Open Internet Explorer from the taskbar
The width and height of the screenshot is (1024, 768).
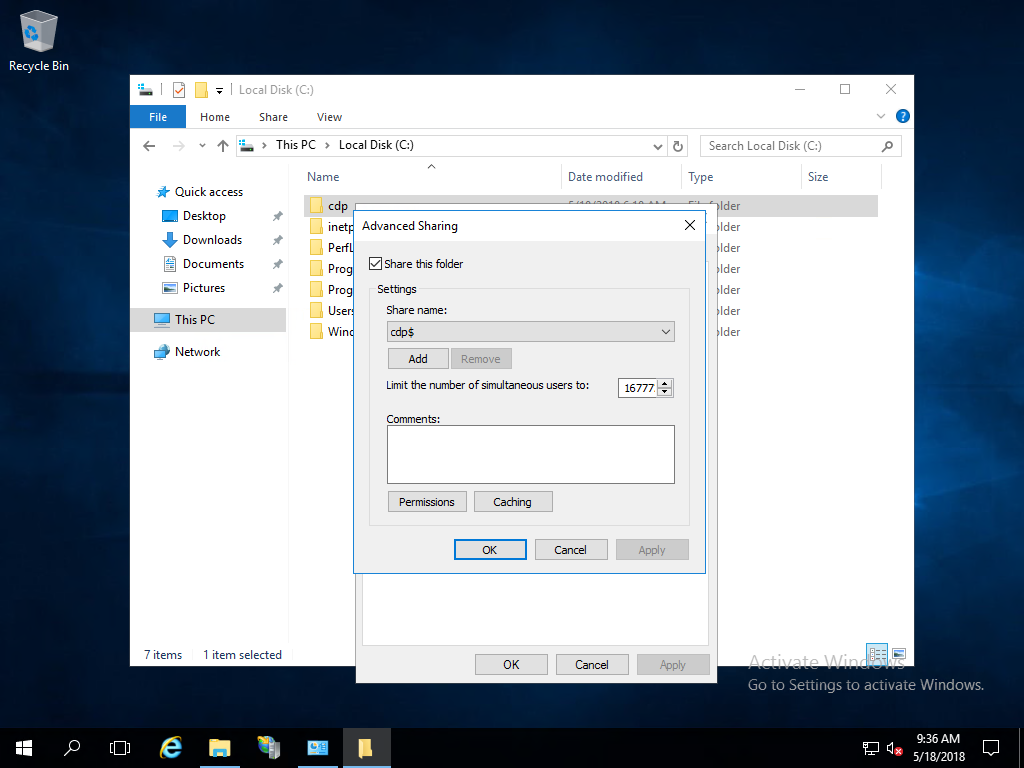[172, 747]
